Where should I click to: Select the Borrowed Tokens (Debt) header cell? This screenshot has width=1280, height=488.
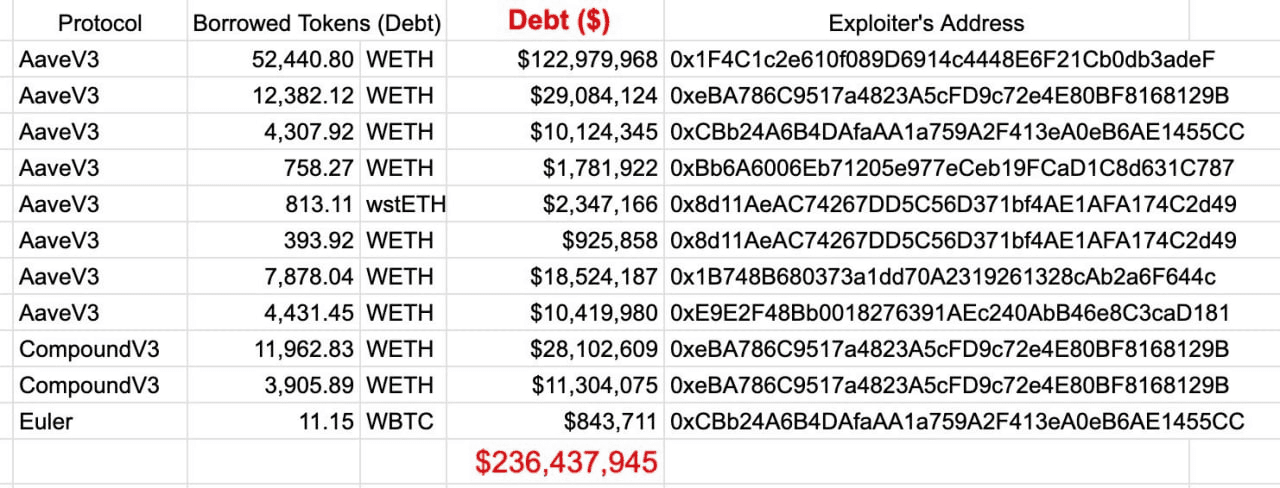tap(317, 22)
